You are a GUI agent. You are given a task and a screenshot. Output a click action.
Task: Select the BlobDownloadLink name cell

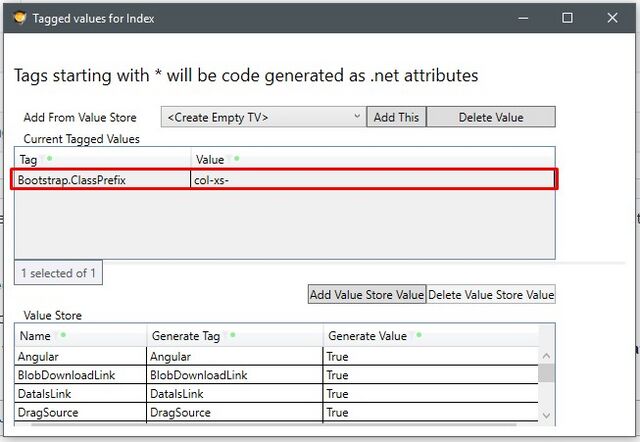click(80, 375)
